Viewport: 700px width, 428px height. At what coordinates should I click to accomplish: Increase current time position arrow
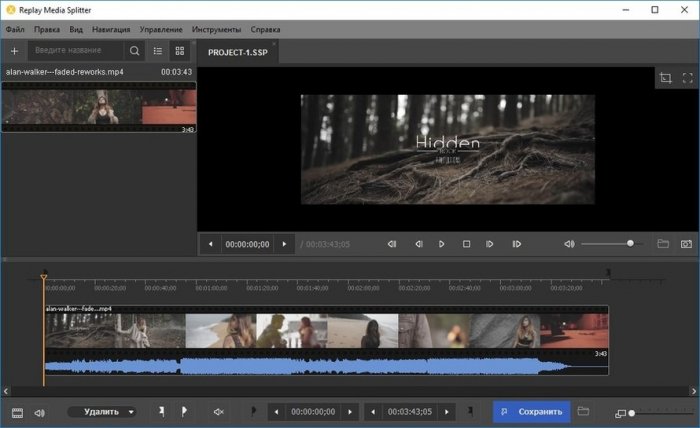(x=284, y=244)
